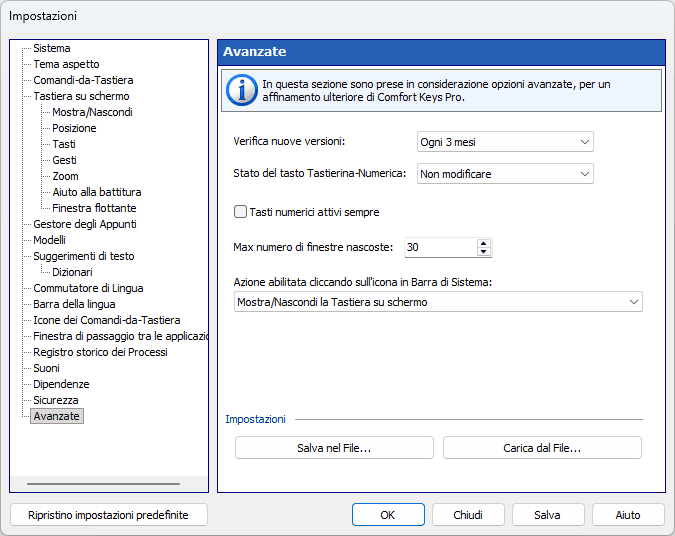Open Posizione settings page
This screenshot has width=675, height=536.
pyautogui.click(x=74, y=128)
